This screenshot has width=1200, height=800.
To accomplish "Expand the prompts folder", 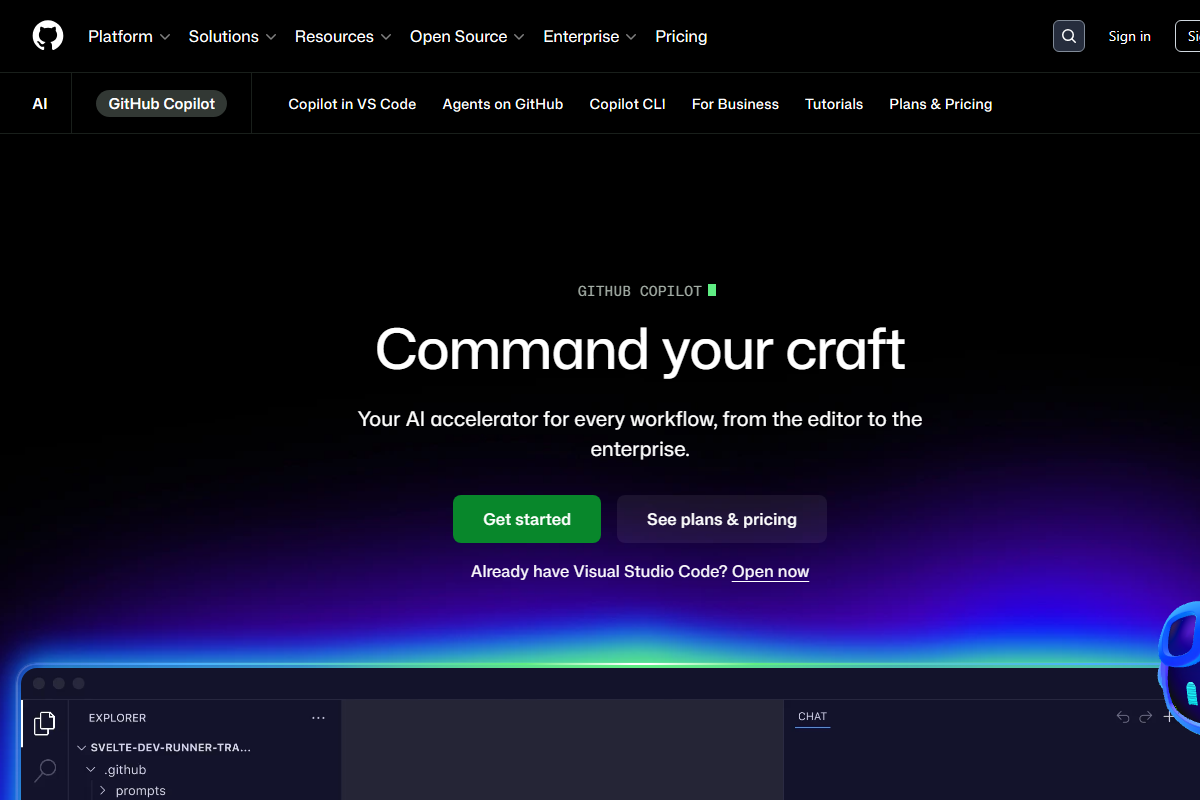I will tap(133, 790).
